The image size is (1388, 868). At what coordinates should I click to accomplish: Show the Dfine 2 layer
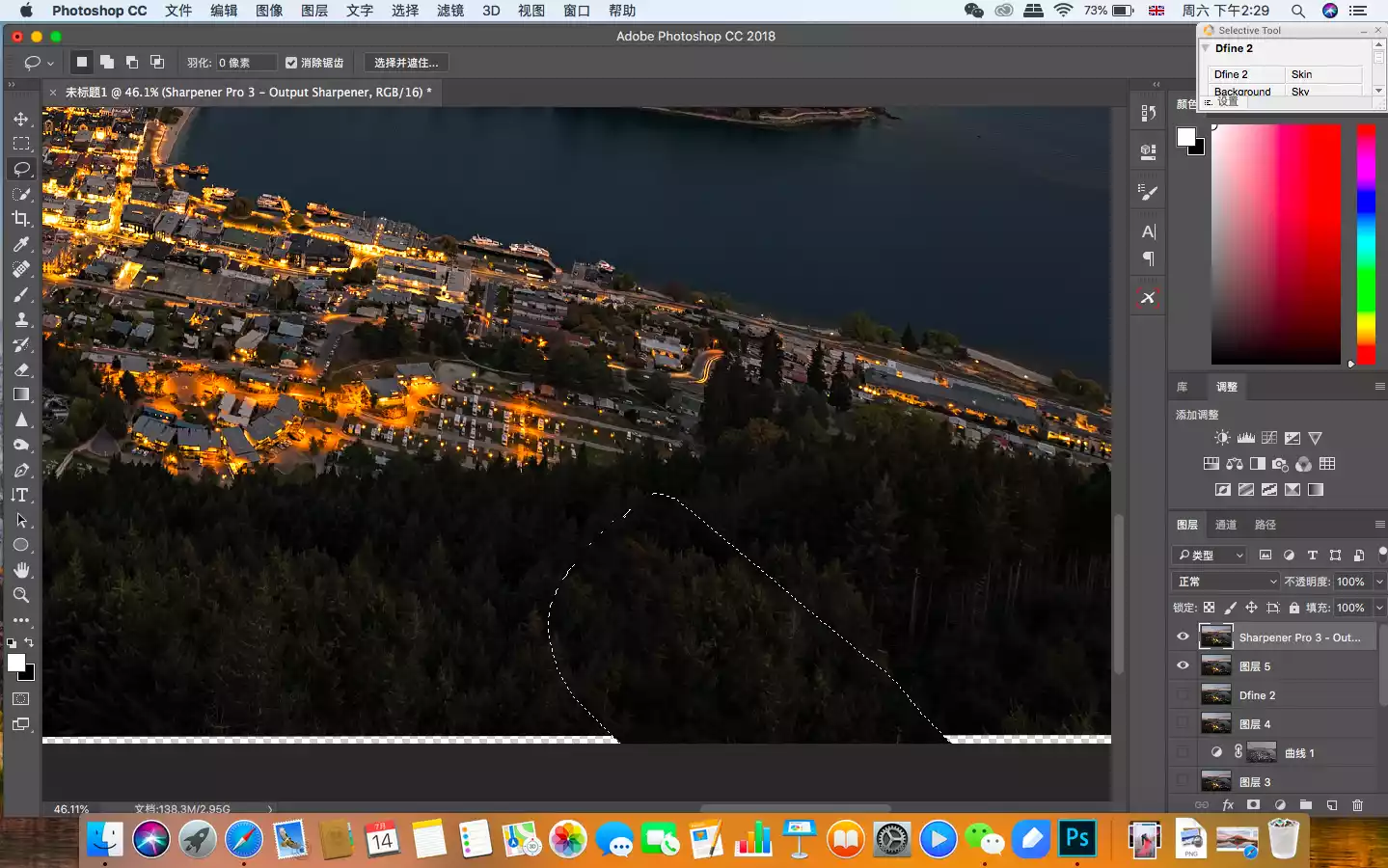pyautogui.click(x=1183, y=694)
